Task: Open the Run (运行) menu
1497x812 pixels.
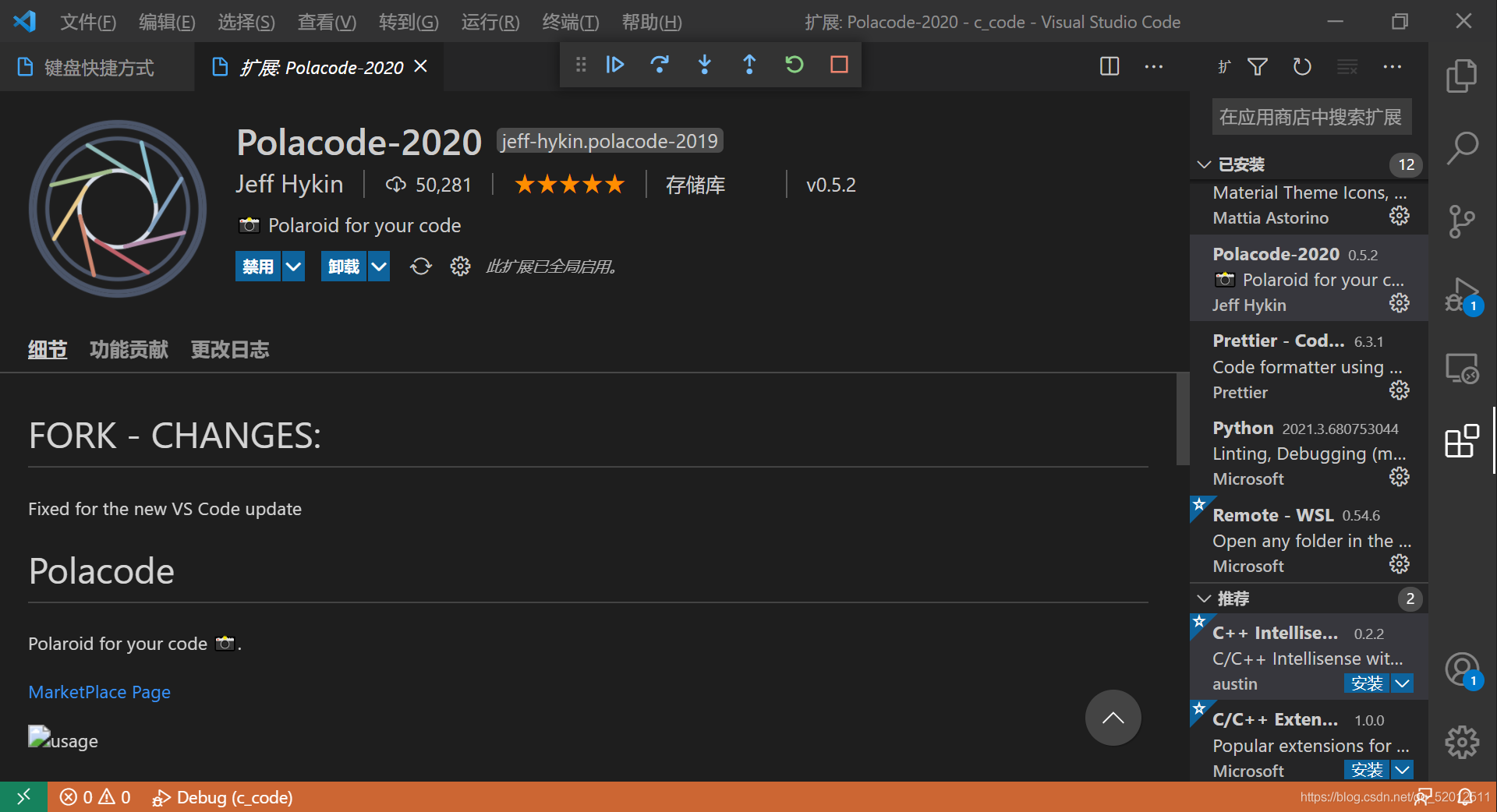Action: pyautogui.click(x=490, y=22)
